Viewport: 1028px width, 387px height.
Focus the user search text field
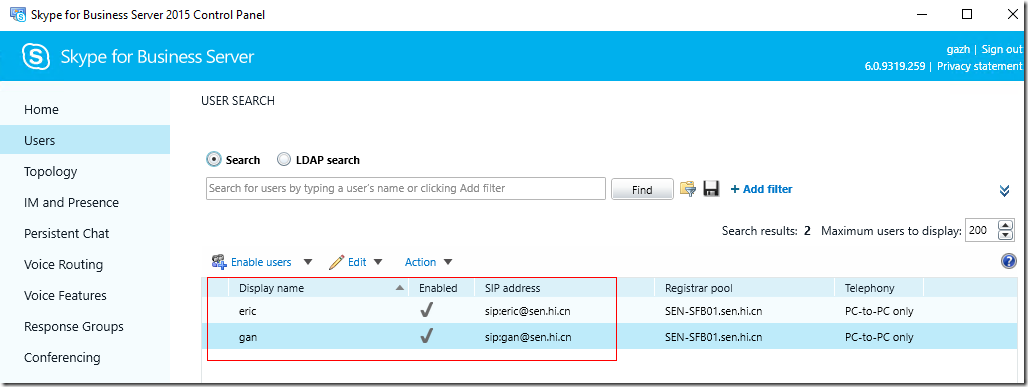tap(406, 188)
